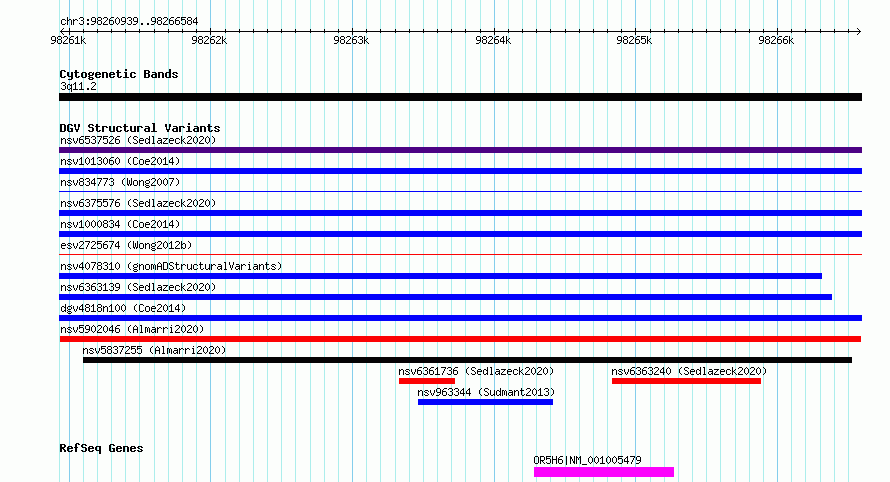890x482 pixels.
Task: Click the 3q11.2 cytogenetic band label
Action: point(78,86)
